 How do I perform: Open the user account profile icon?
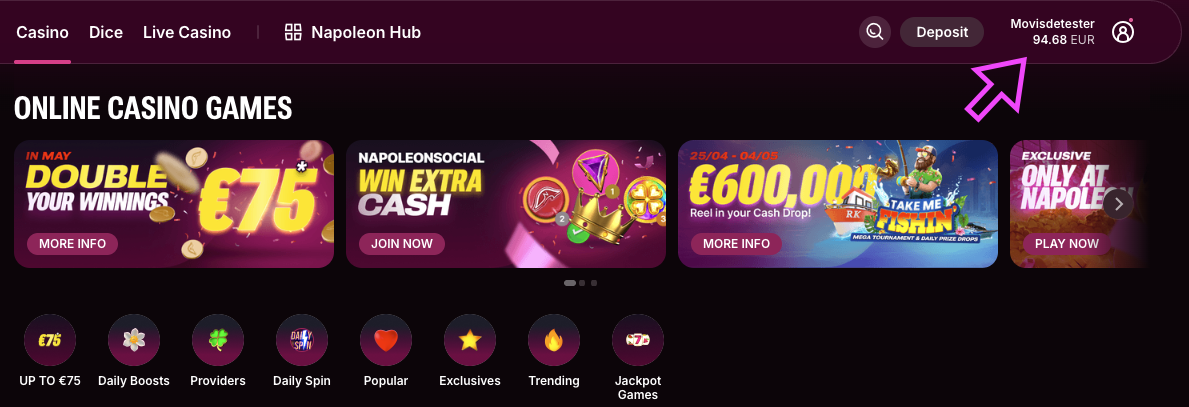click(x=1123, y=32)
